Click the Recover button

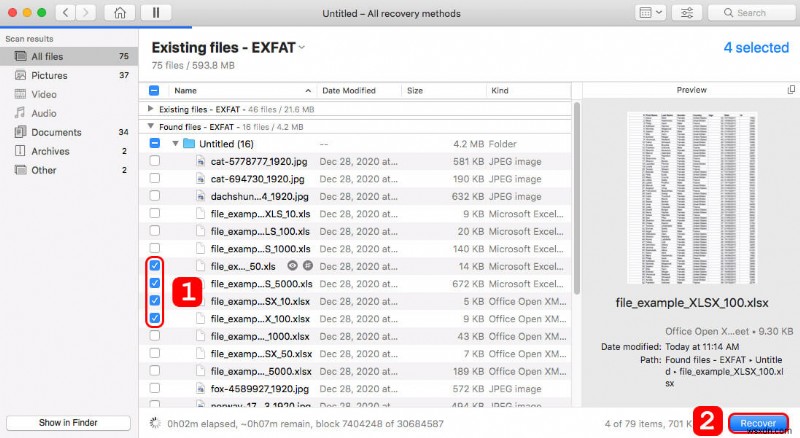tap(758, 423)
